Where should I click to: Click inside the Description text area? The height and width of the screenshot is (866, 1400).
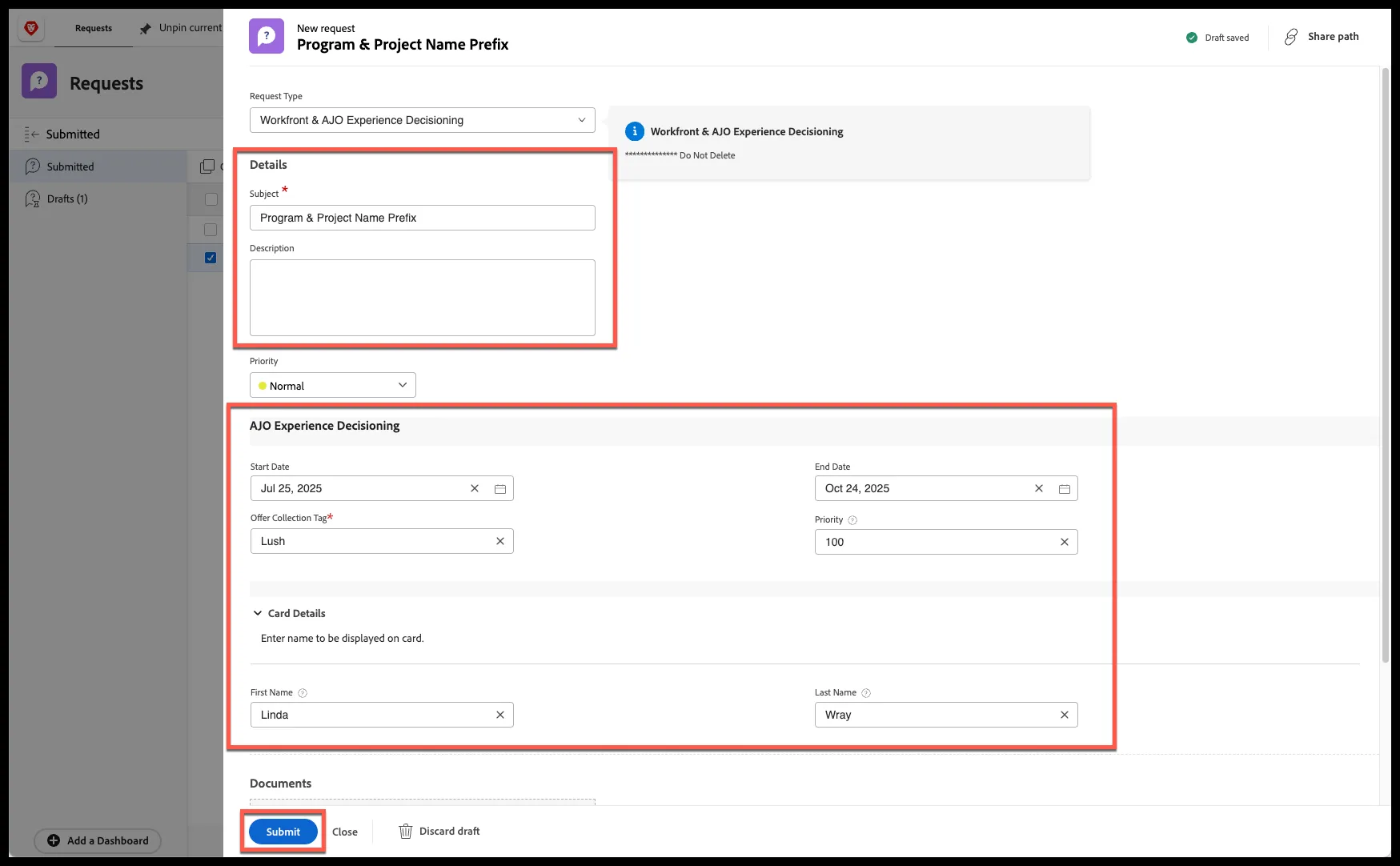(x=423, y=298)
